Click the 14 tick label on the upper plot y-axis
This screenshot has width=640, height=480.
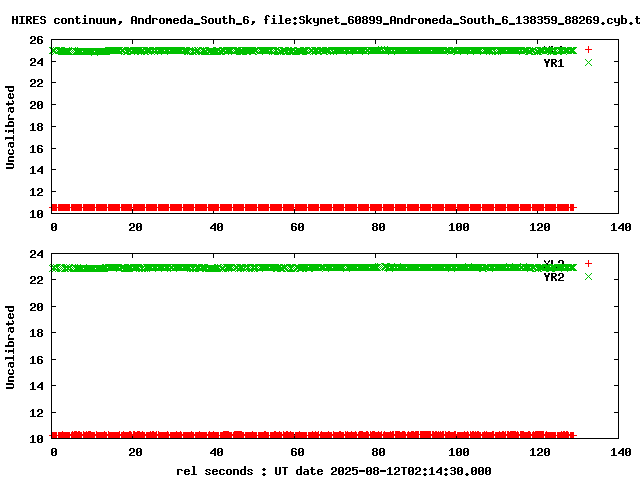[x=36, y=170]
